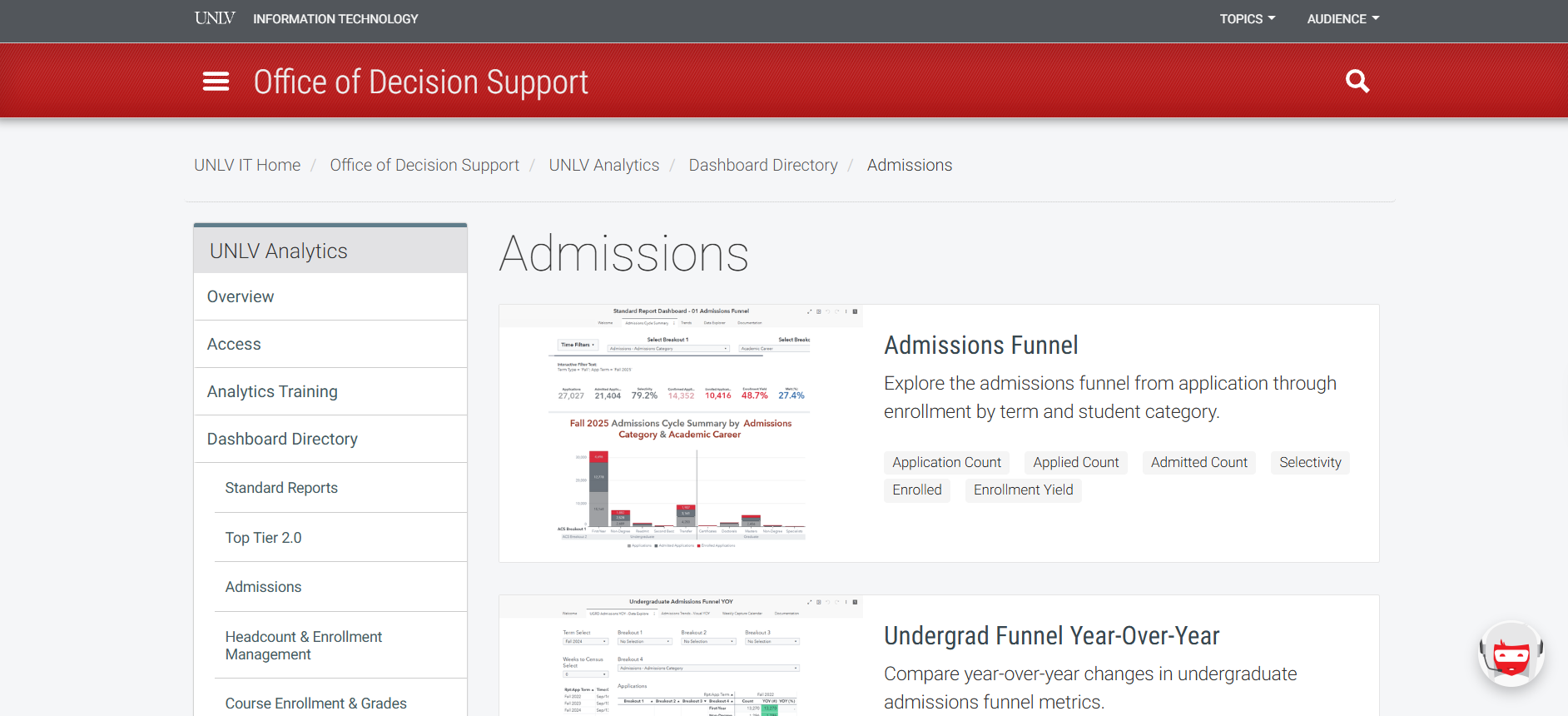Select the Applied Count tag
The width and height of the screenshot is (1568, 716).
tap(1076, 463)
